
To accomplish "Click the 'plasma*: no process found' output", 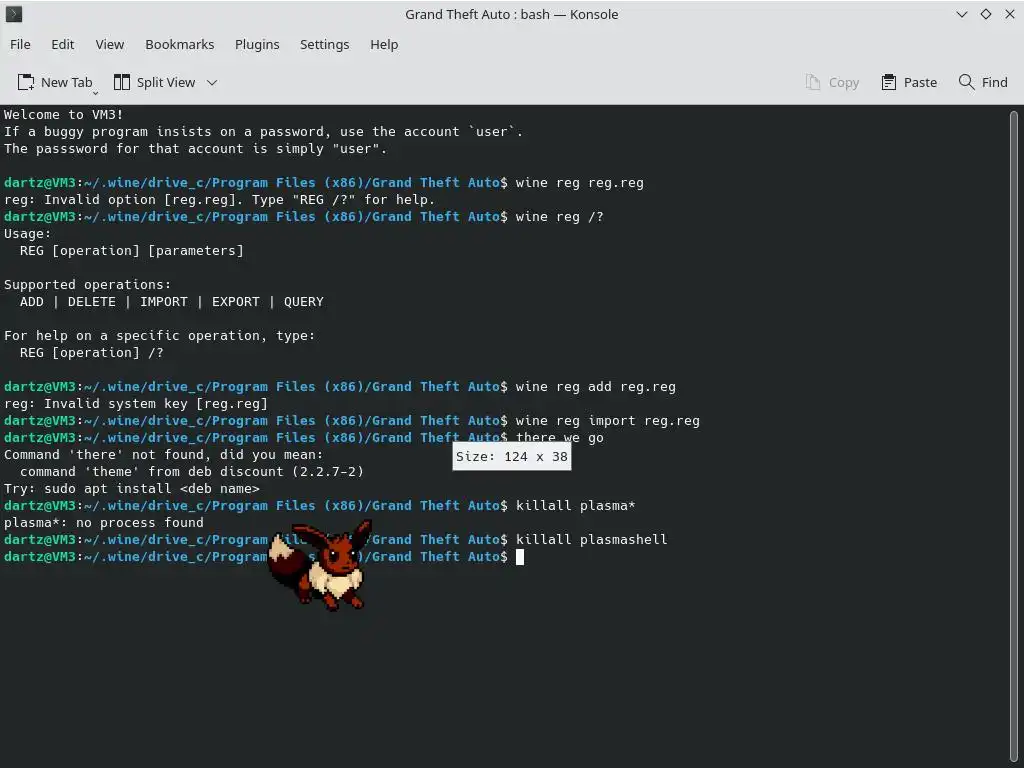I will click(104, 522).
